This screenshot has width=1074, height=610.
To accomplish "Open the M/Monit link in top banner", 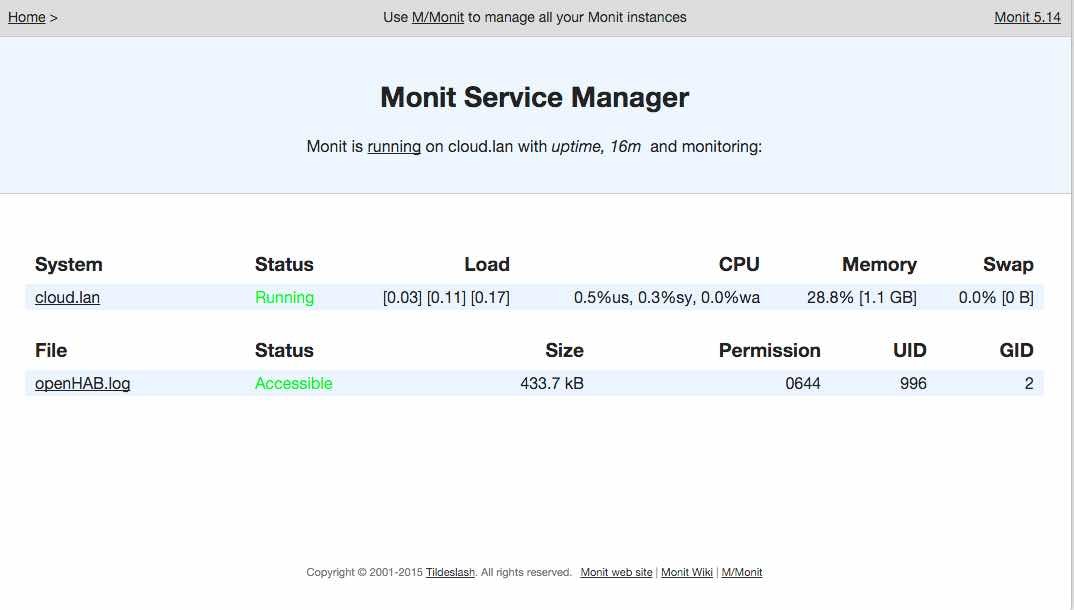I will pyautogui.click(x=438, y=17).
